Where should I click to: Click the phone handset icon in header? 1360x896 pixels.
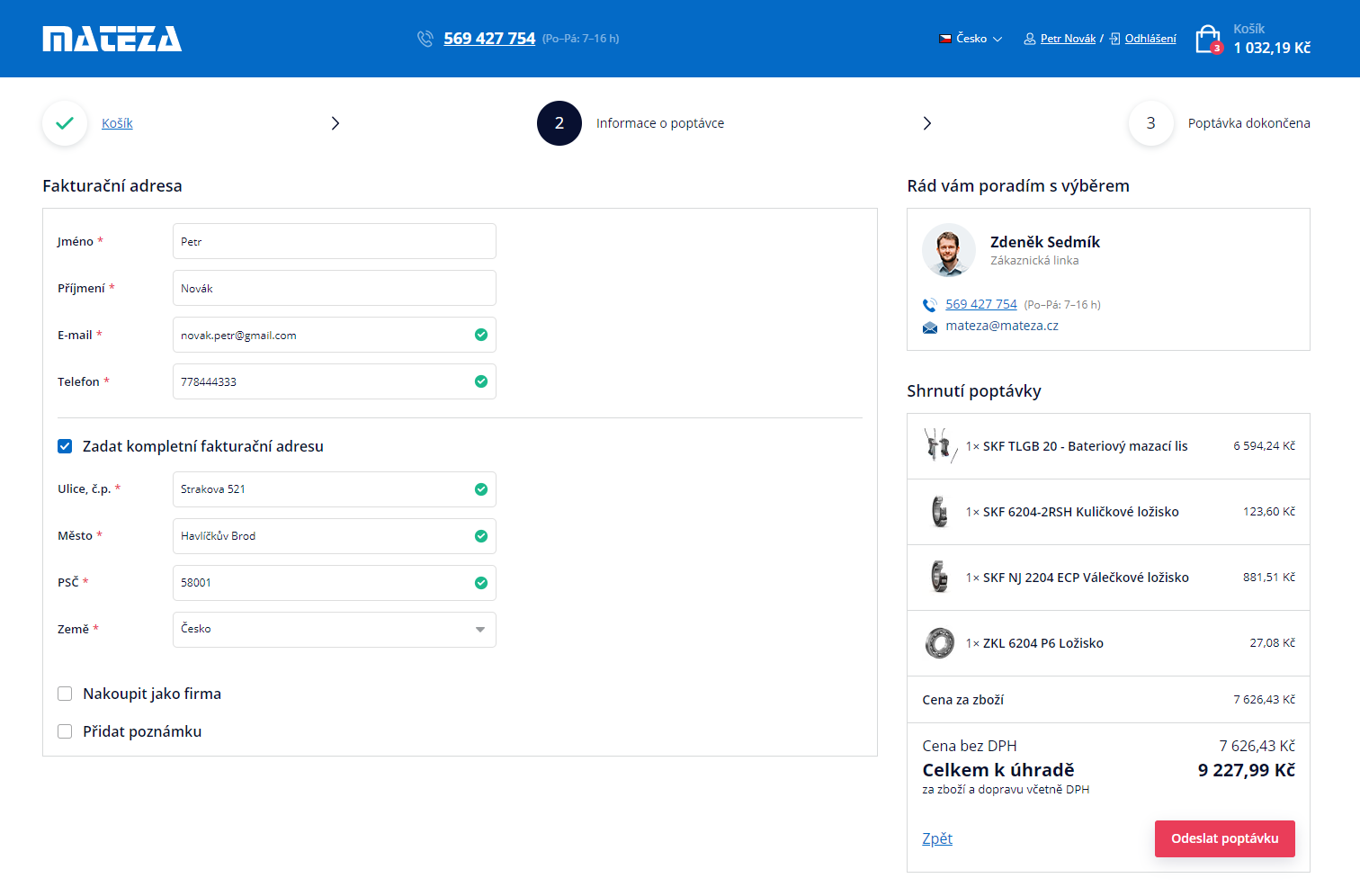(425, 39)
